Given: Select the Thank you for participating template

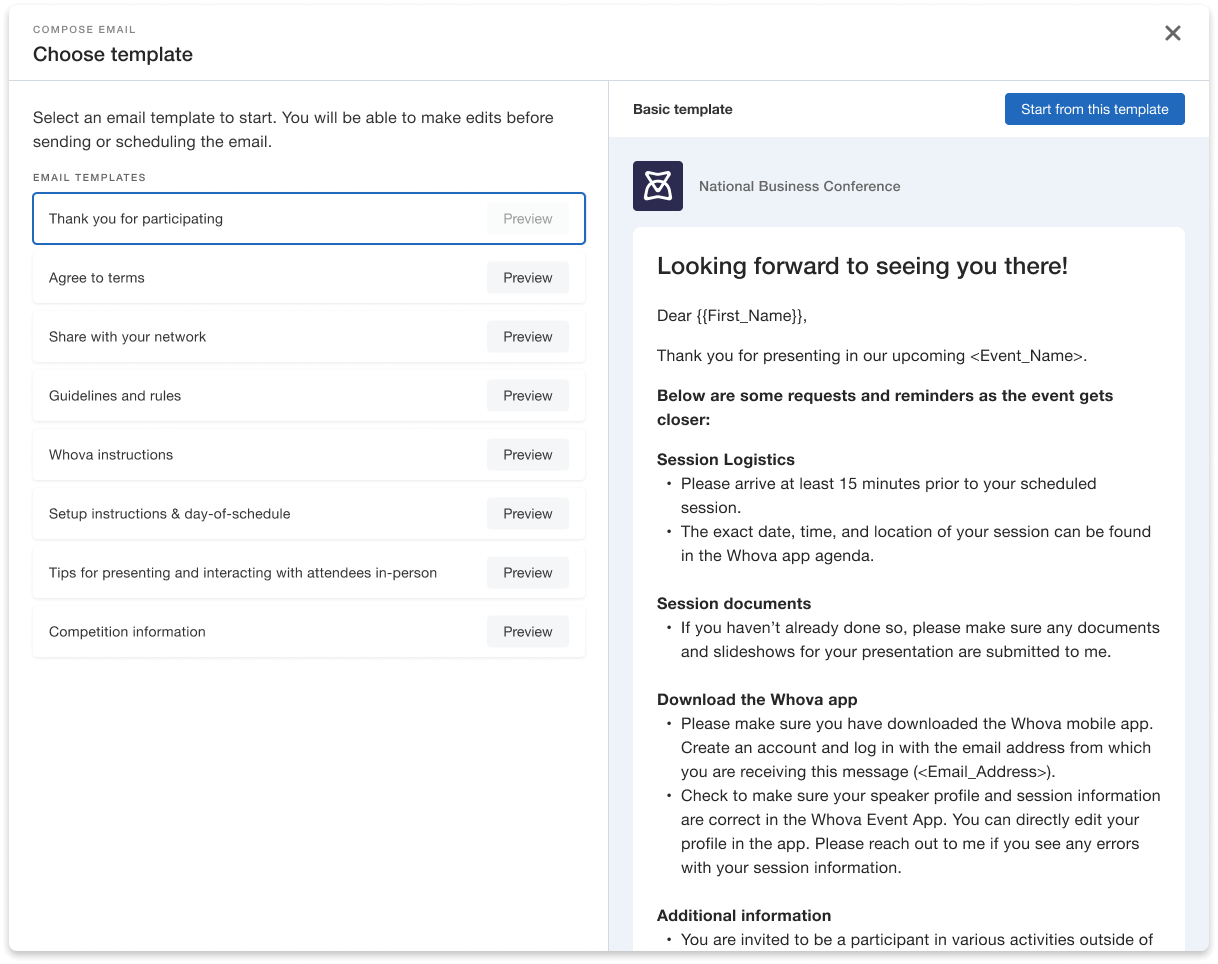Looking at the screenshot, I should [x=136, y=219].
